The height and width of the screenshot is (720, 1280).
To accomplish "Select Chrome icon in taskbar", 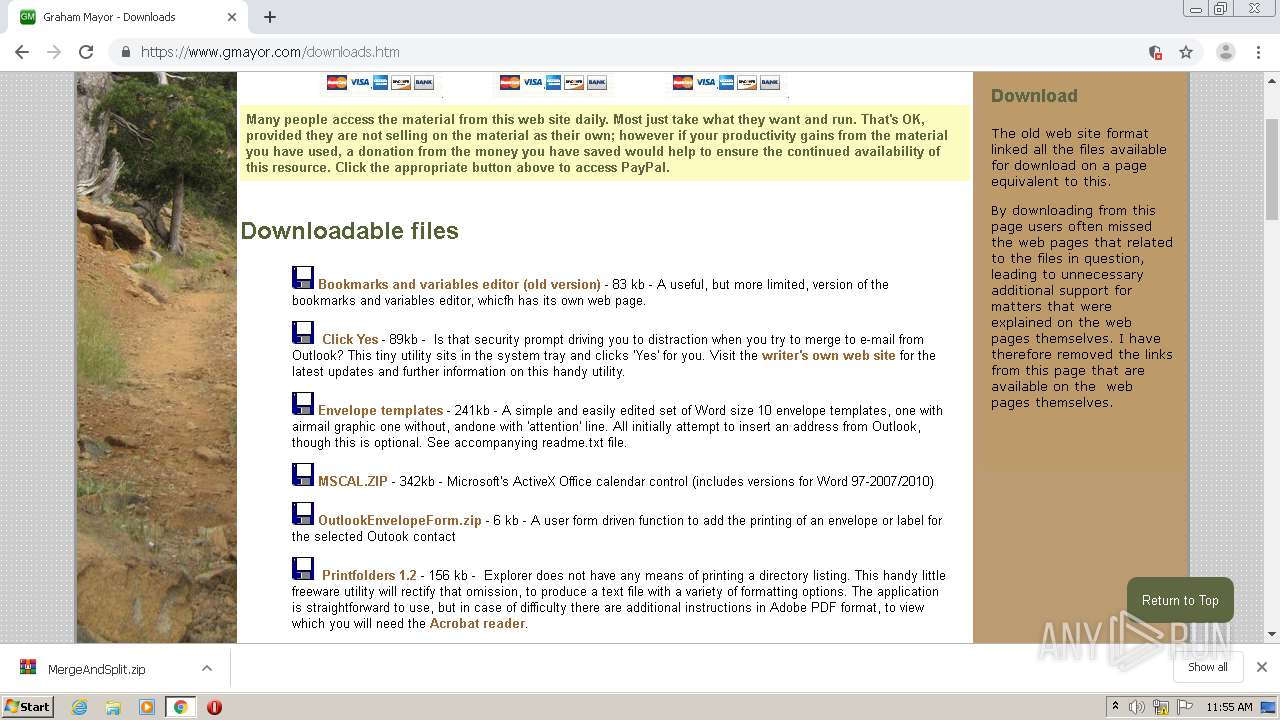I will point(181,707).
